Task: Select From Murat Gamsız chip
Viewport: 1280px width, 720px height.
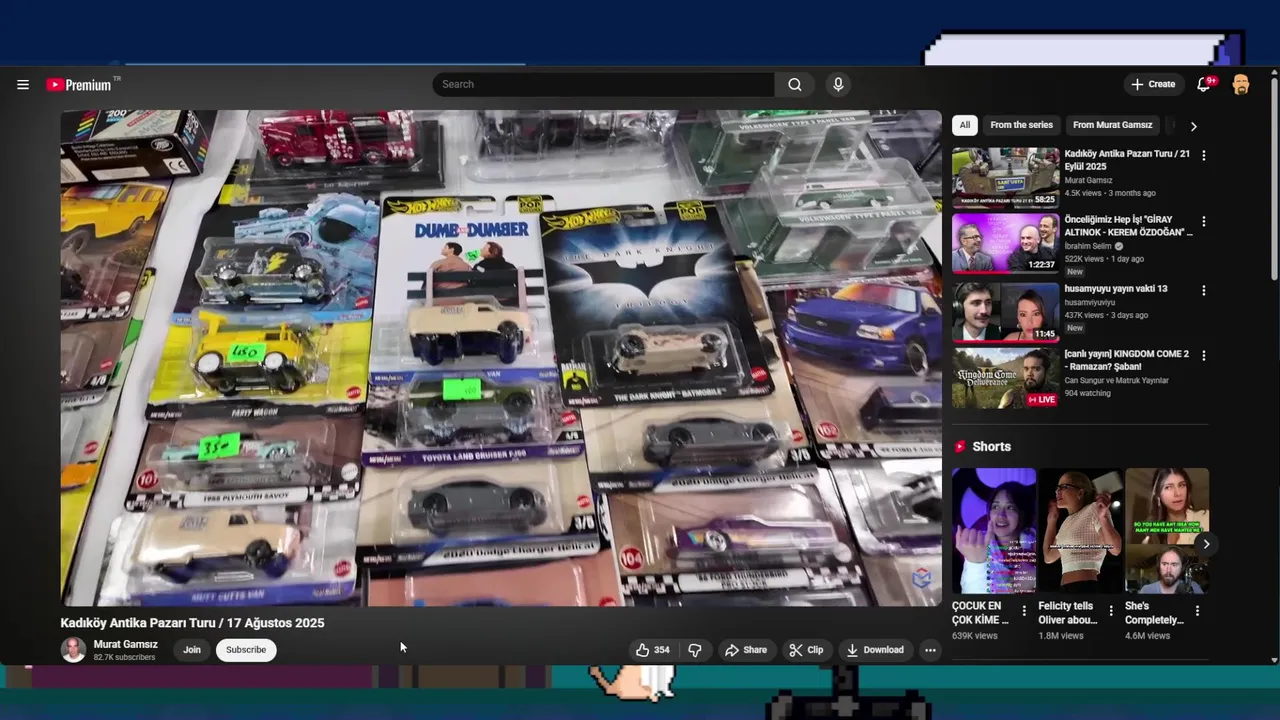Action: click(1112, 125)
